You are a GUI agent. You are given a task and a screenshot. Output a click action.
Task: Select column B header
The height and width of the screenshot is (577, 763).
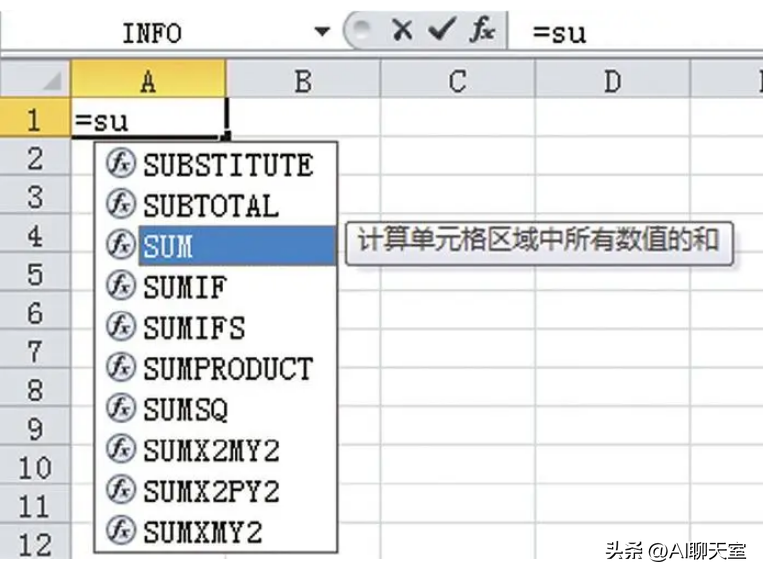coord(302,82)
